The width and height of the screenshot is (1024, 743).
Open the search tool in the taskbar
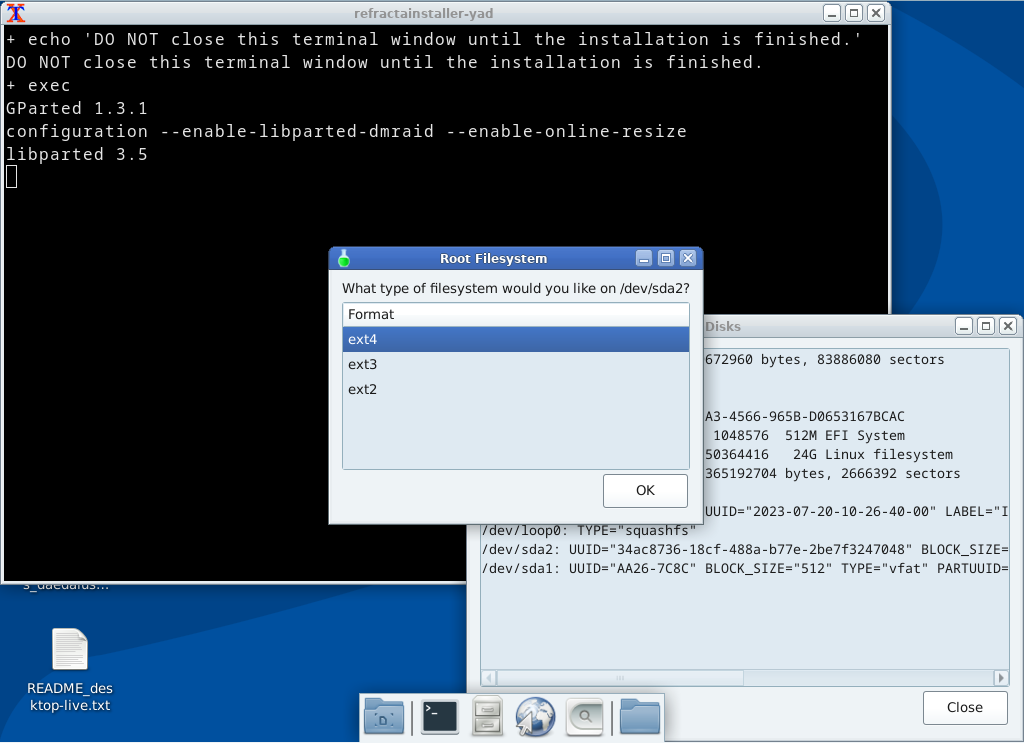(583, 716)
